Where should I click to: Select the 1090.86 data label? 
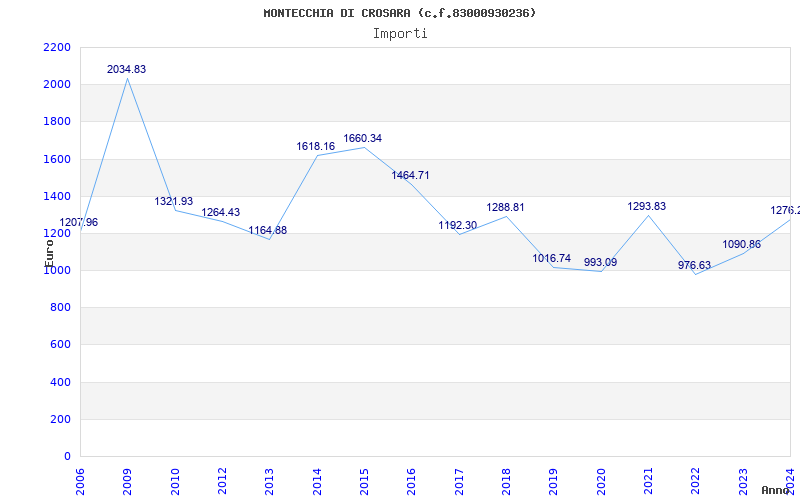[742, 244]
